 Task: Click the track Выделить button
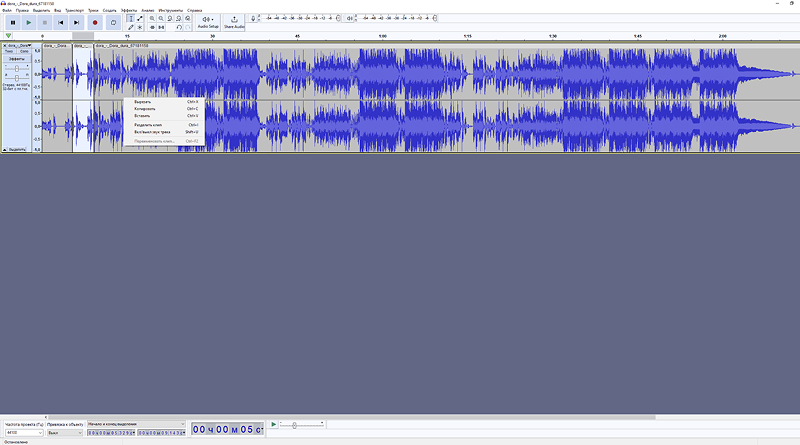[x=17, y=150]
